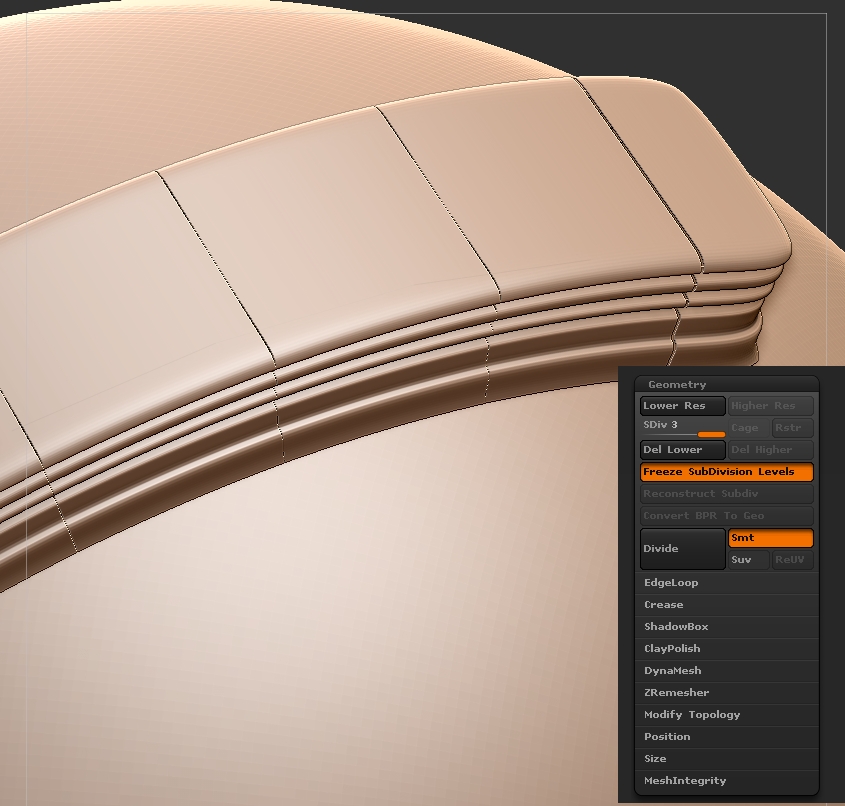
Task: Open the ShadowBox submenu
Action: 676,627
